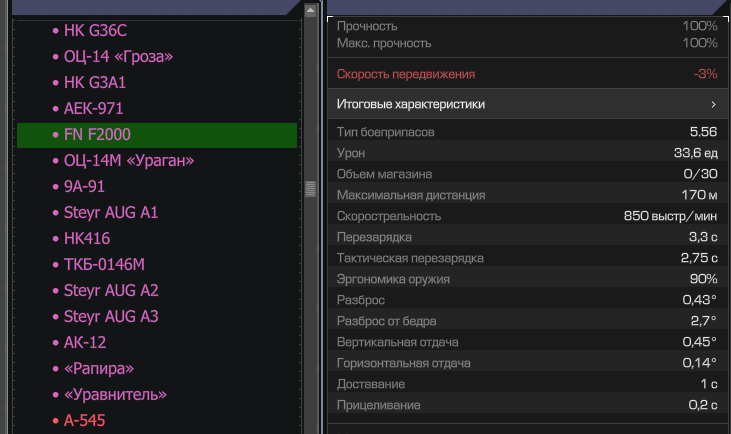The height and width of the screenshot is (434, 731).
Task: Select Steyr AUG A3 entry
Action: (x=111, y=317)
